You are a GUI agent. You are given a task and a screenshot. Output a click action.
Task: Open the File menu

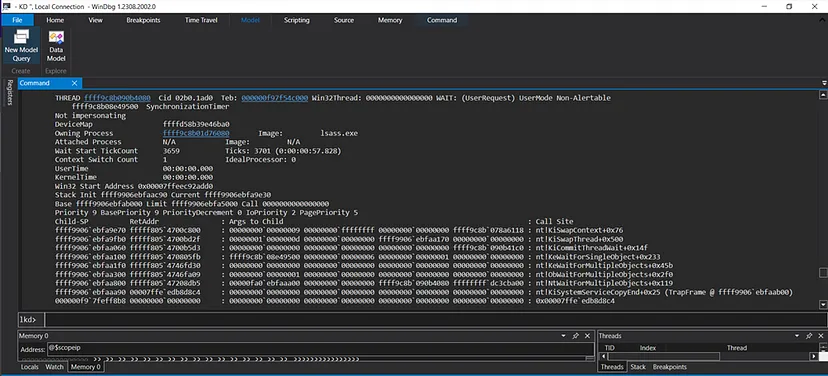pos(17,20)
